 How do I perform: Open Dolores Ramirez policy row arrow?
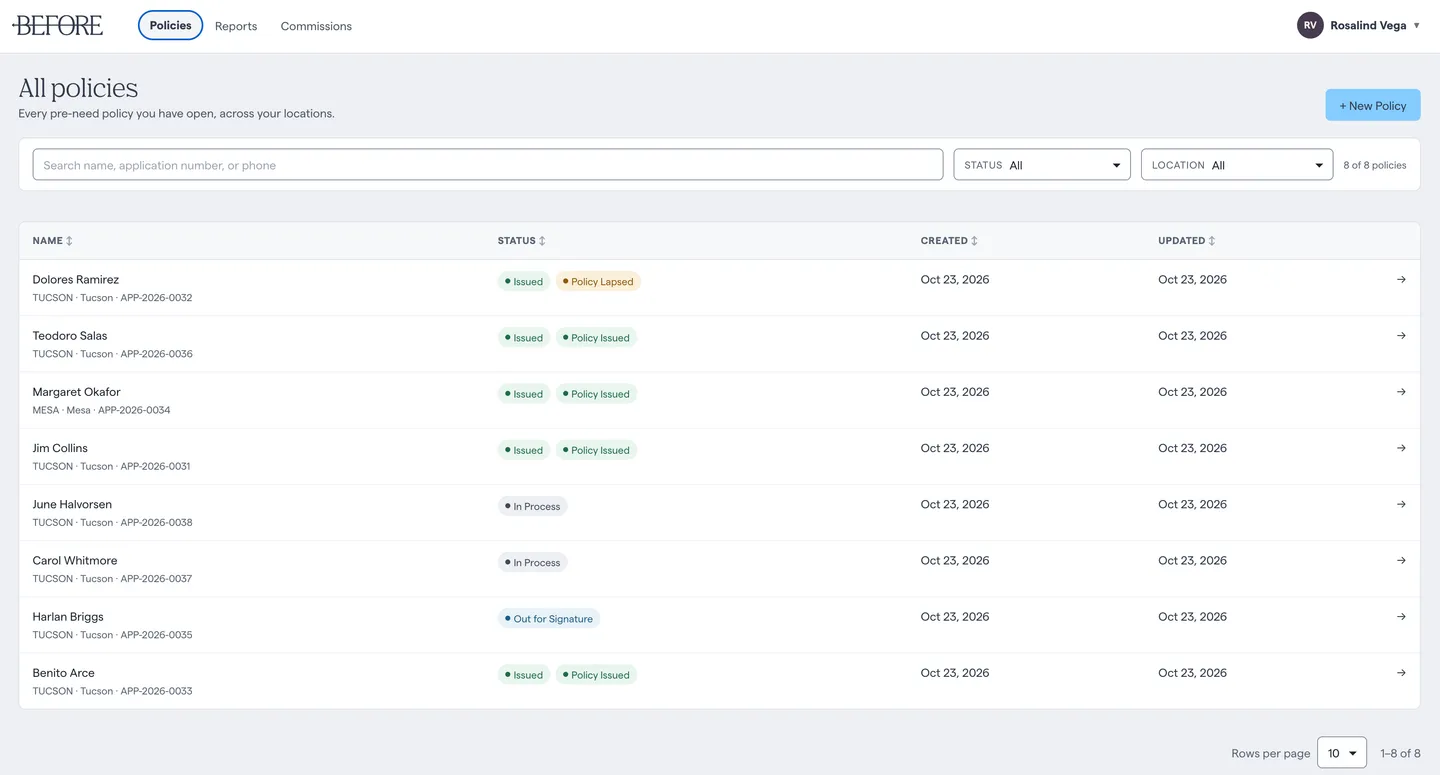tap(1401, 279)
